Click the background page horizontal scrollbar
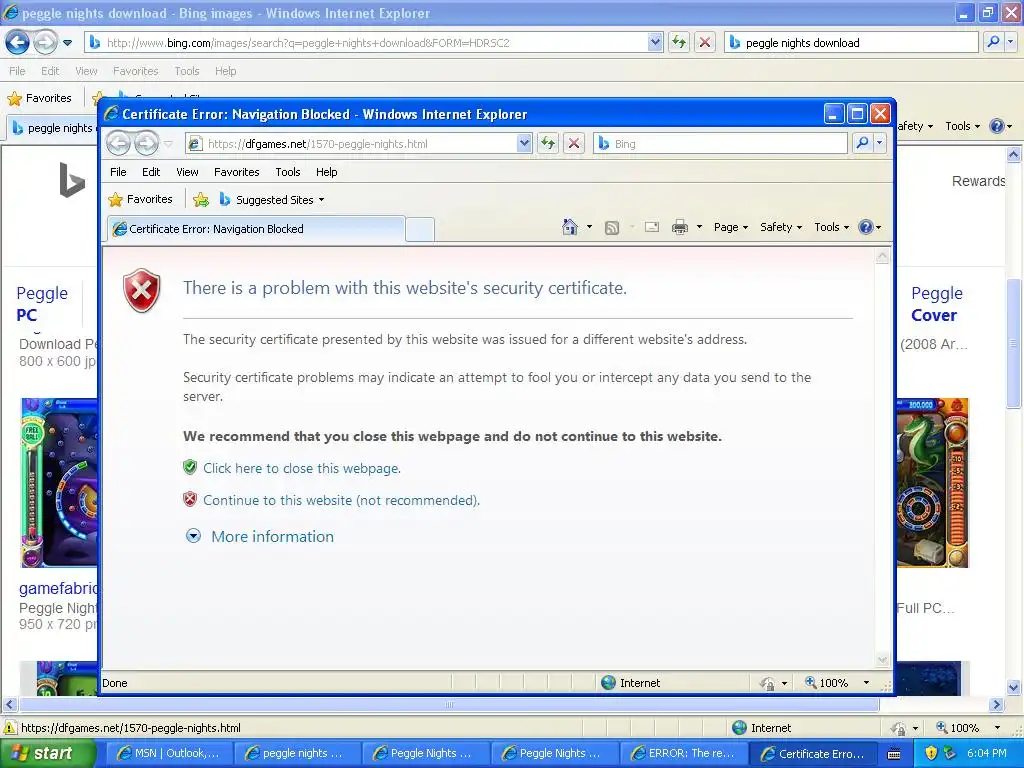 tap(449, 705)
